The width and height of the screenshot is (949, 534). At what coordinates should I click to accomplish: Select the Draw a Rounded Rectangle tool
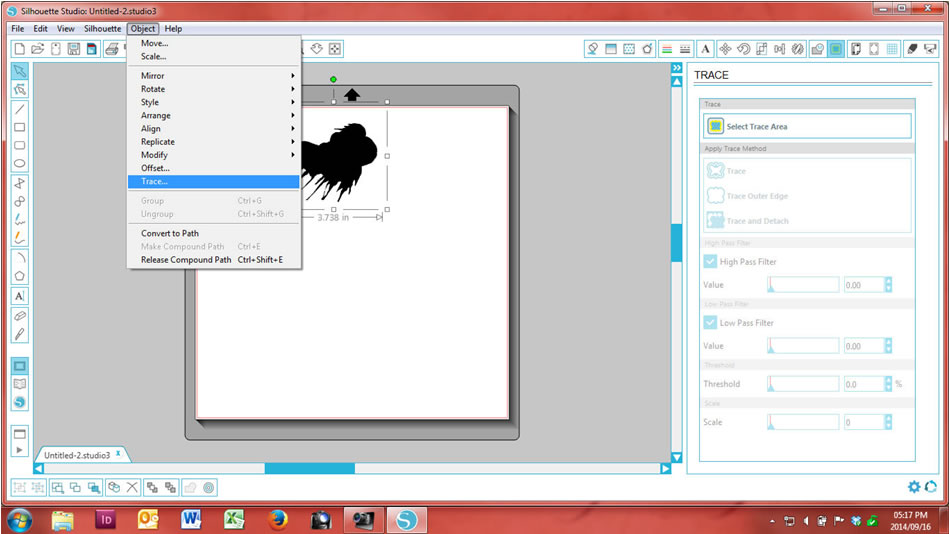click(x=19, y=145)
